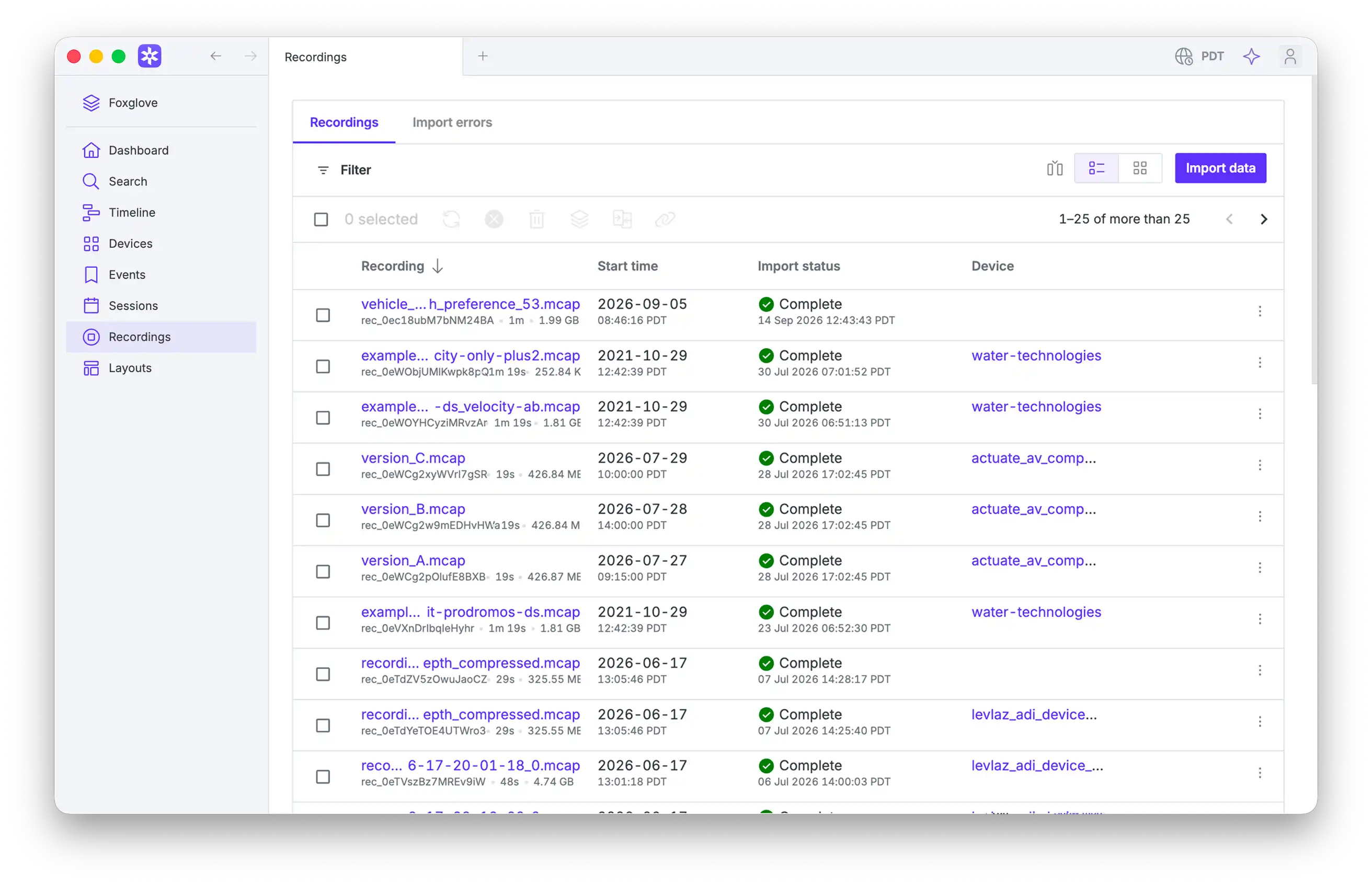Open a new tab with plus icon

click(x=483, y=56)
